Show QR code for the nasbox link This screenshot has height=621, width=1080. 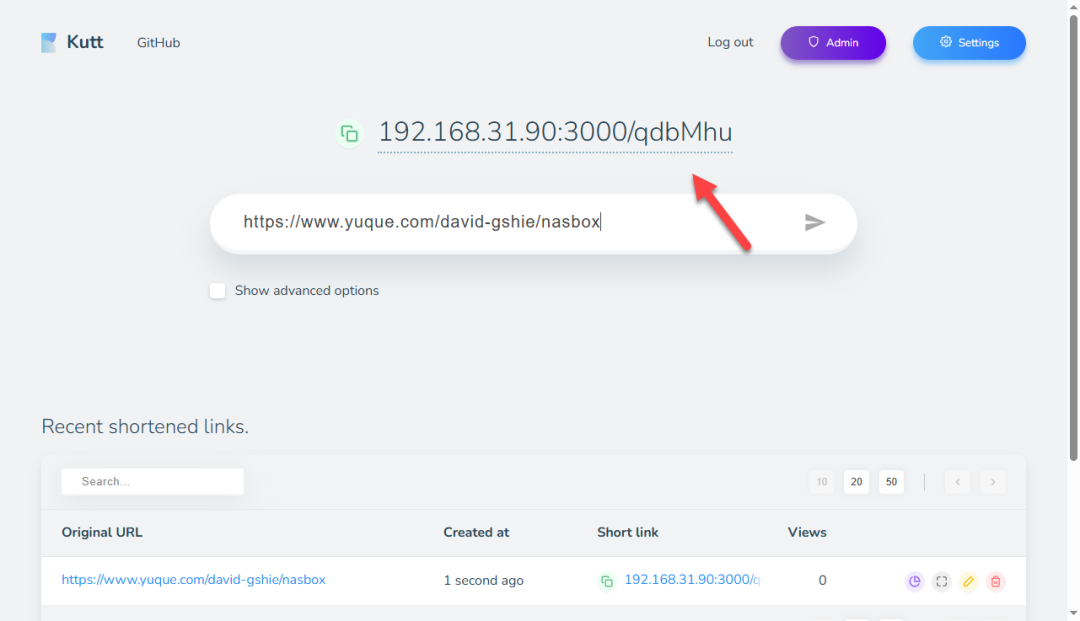(x=941, y=581)
